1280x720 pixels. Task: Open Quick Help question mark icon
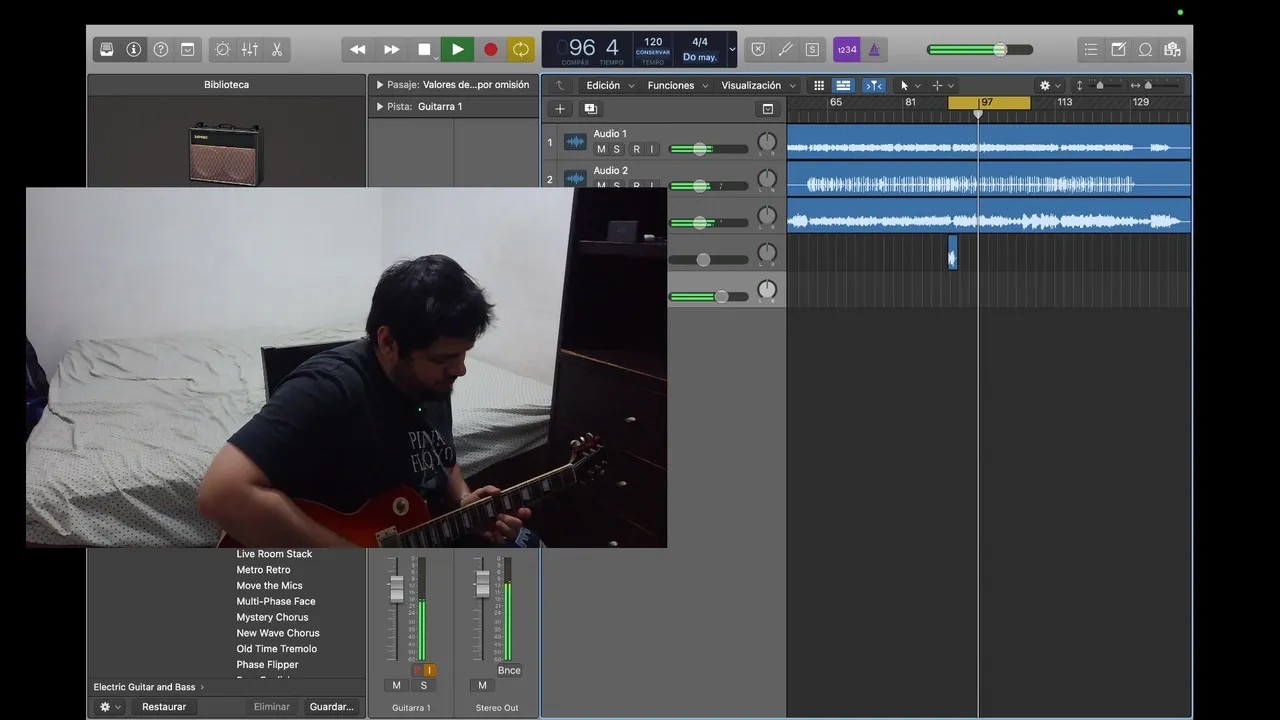pyautogui.click(x=161, y=49)
